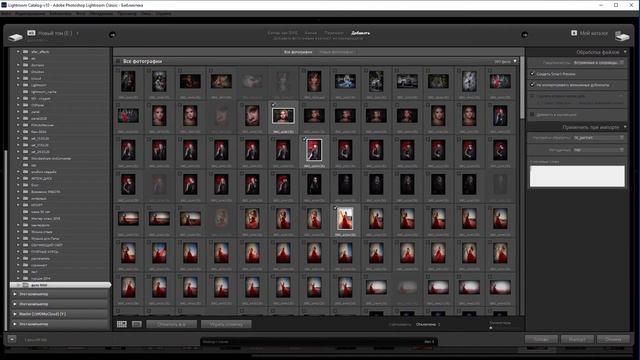
Task: Click the photo grid vertical scrollbar
Action: 522,88
